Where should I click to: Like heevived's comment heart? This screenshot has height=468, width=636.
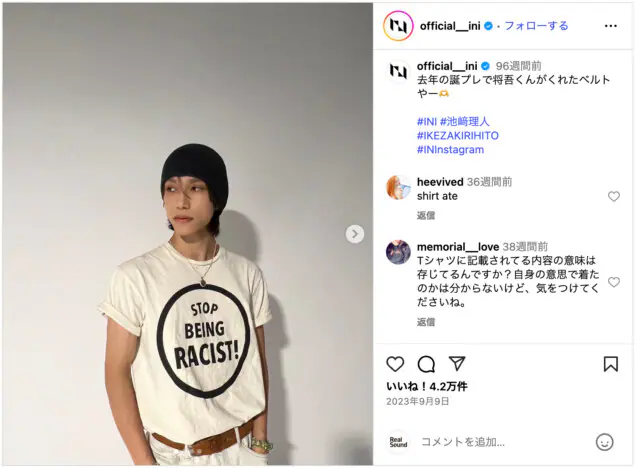pos(614,196)
